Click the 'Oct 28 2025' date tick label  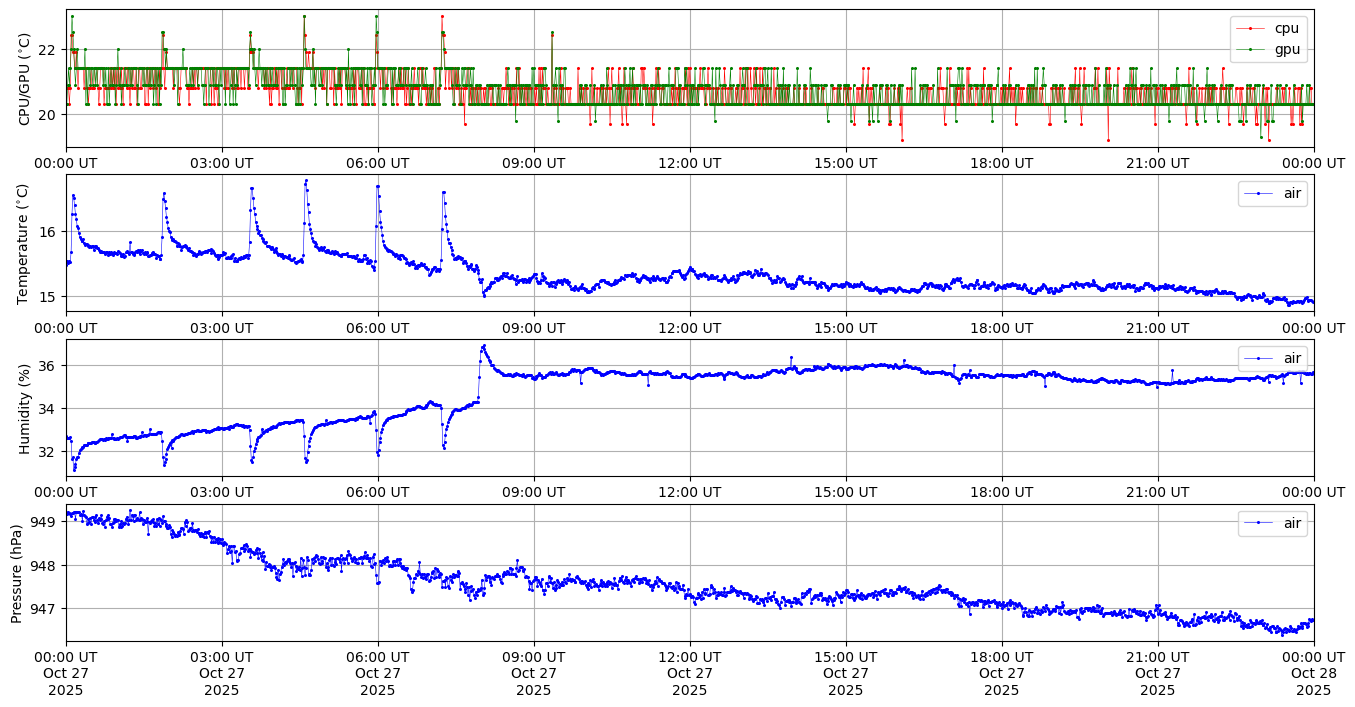(x=1313, y=673)
